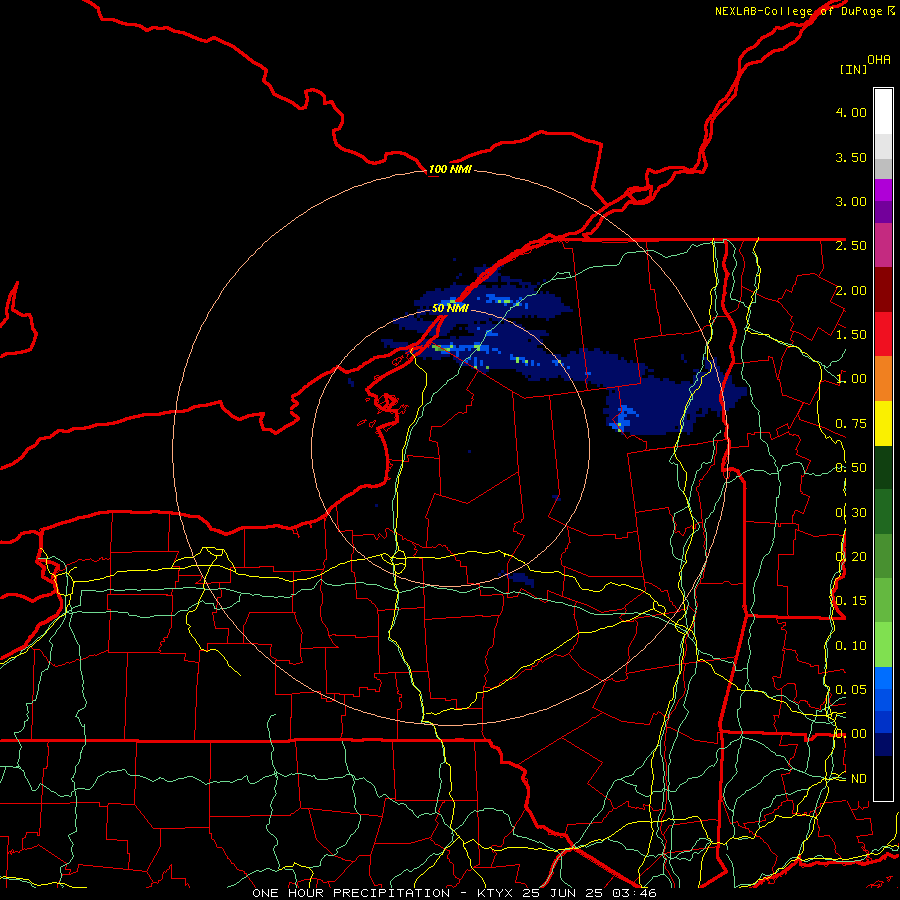Image resolution: width=900 pixels, height=900 pixels.
Task: Select the orange legend color swatch
Action: coord(883,378)
